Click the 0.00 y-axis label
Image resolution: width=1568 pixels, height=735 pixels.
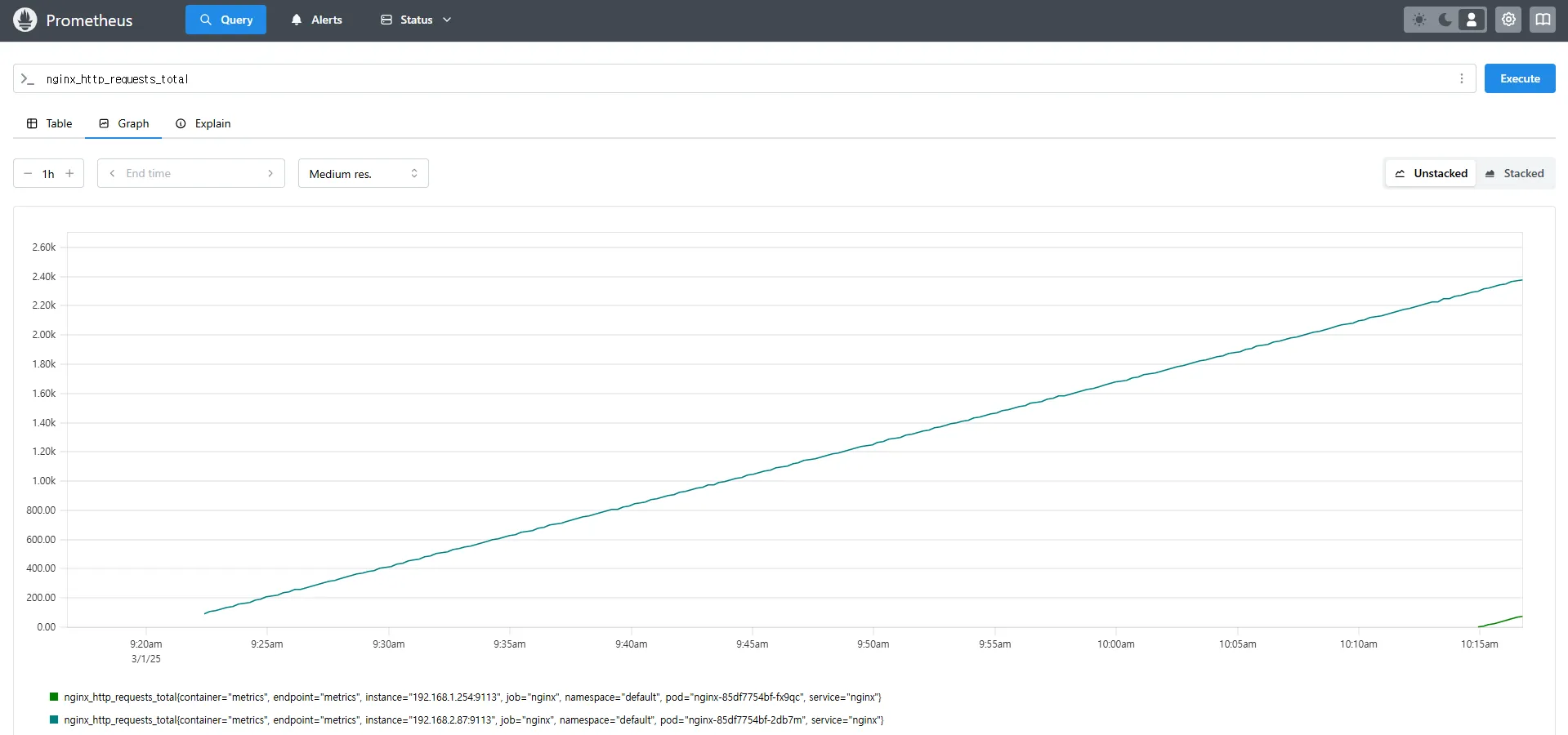[x=47, y=627]
